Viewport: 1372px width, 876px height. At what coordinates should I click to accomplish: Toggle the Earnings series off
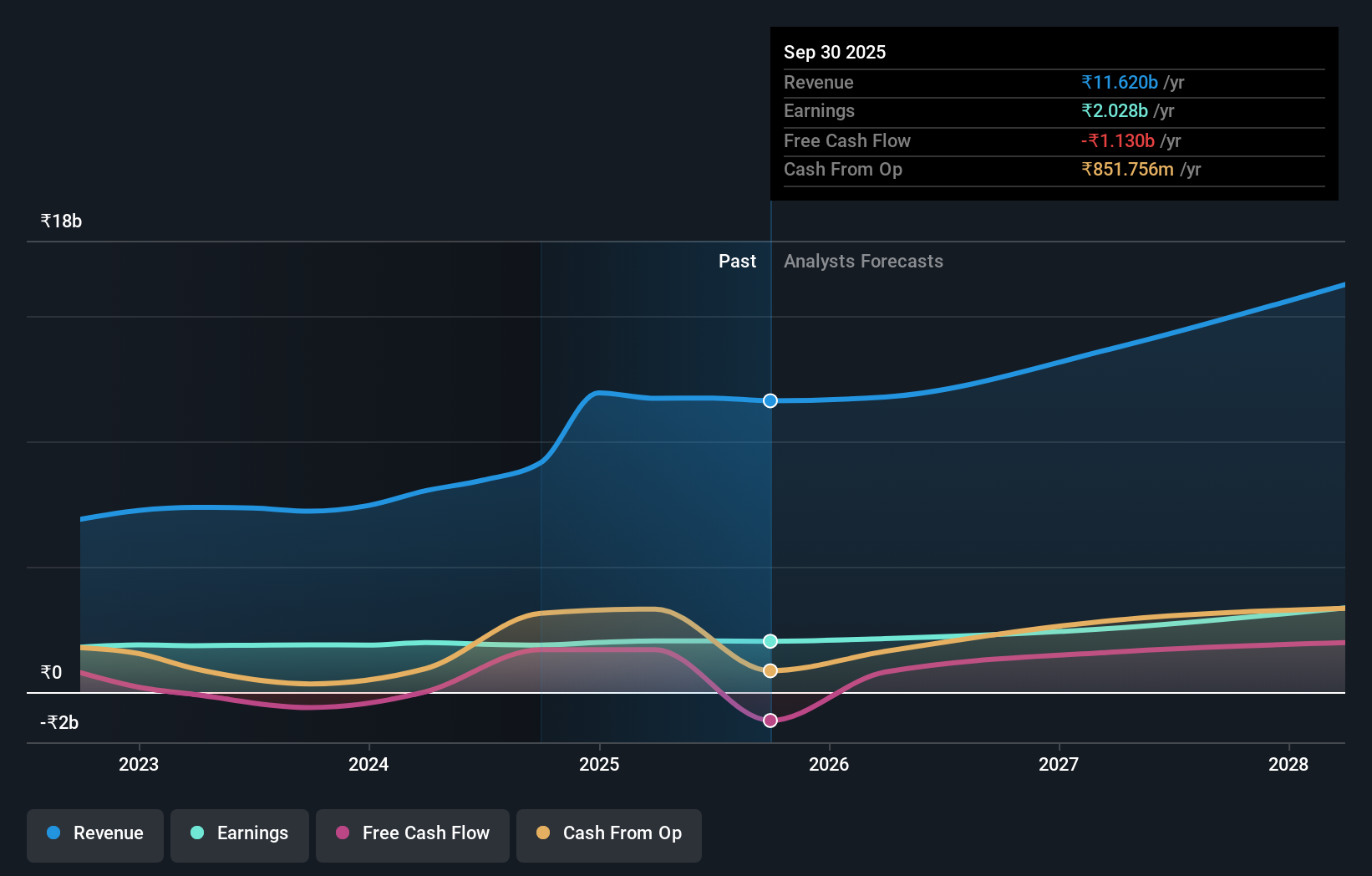click(x=240, y=833)
